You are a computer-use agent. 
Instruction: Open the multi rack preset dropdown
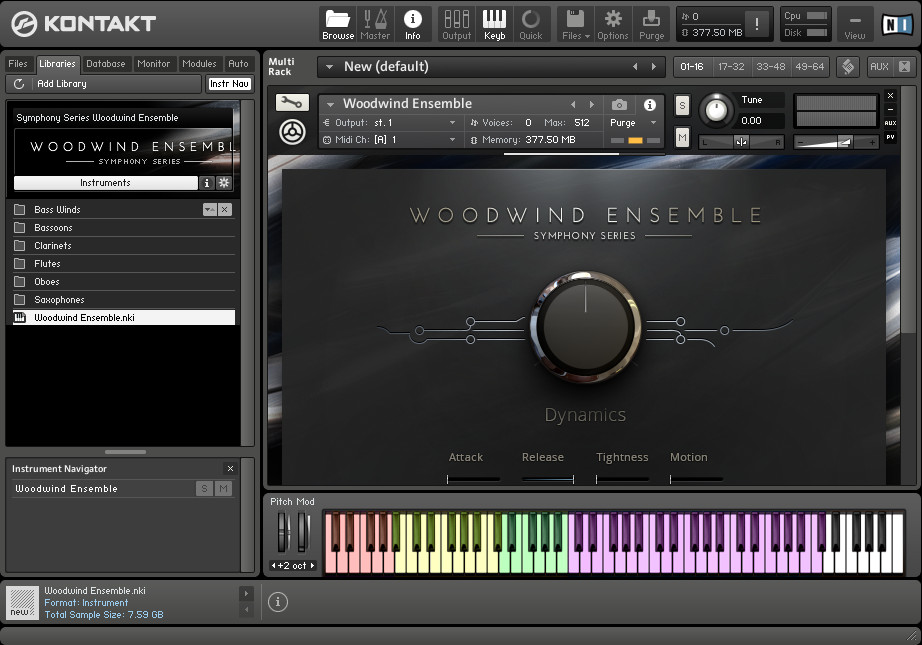(x=329, y=67)
